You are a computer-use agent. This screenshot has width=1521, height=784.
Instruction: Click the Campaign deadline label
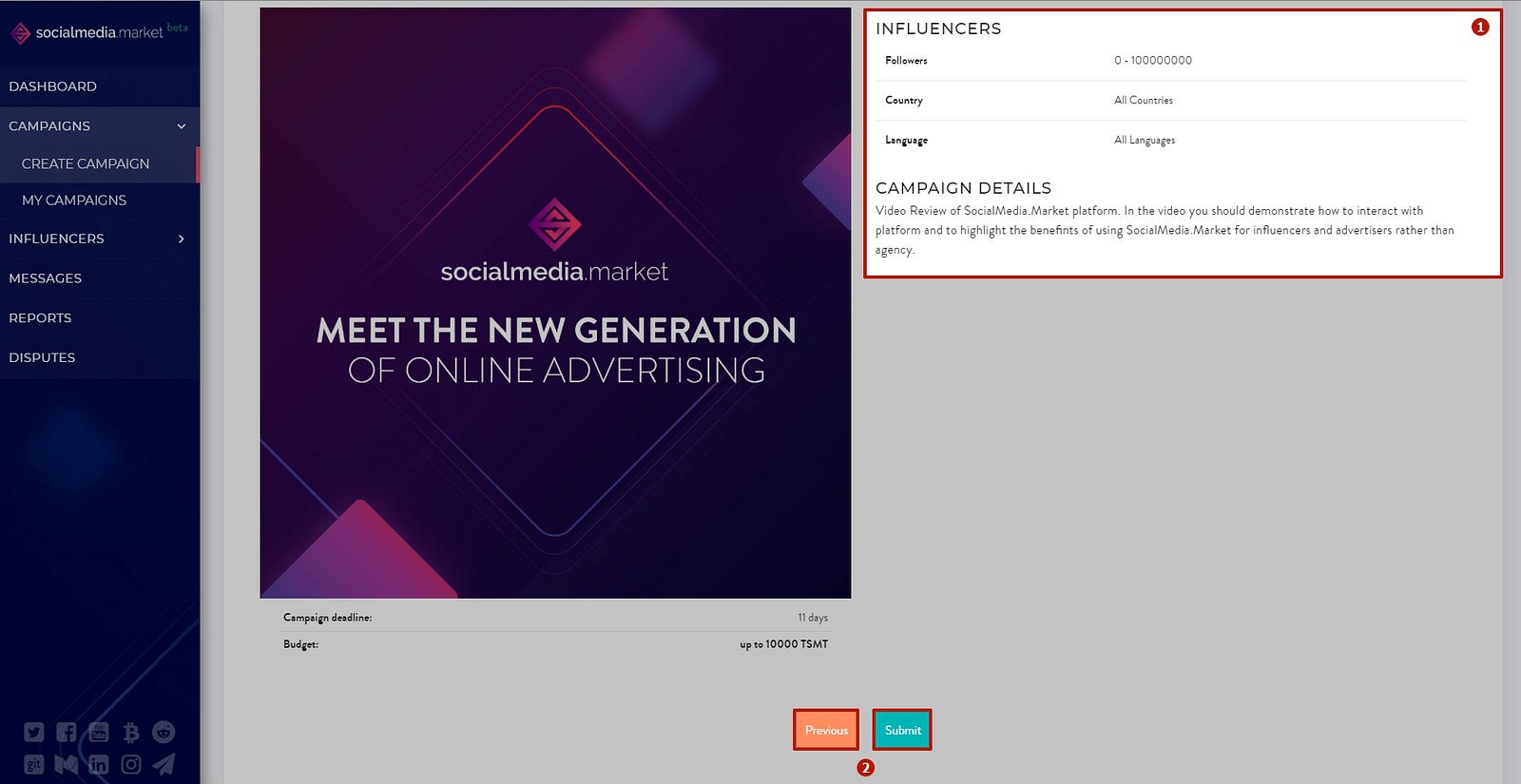(x=327, y=618)
